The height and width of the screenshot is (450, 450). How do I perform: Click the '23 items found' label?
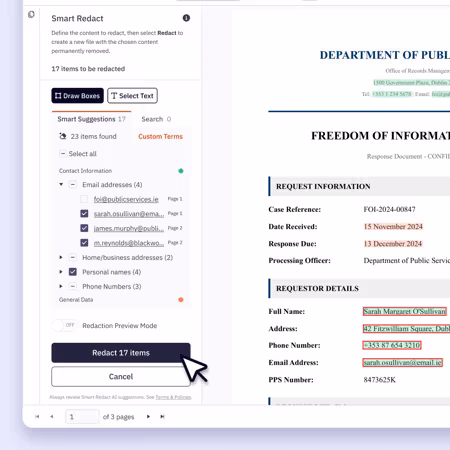click(93, 136)
